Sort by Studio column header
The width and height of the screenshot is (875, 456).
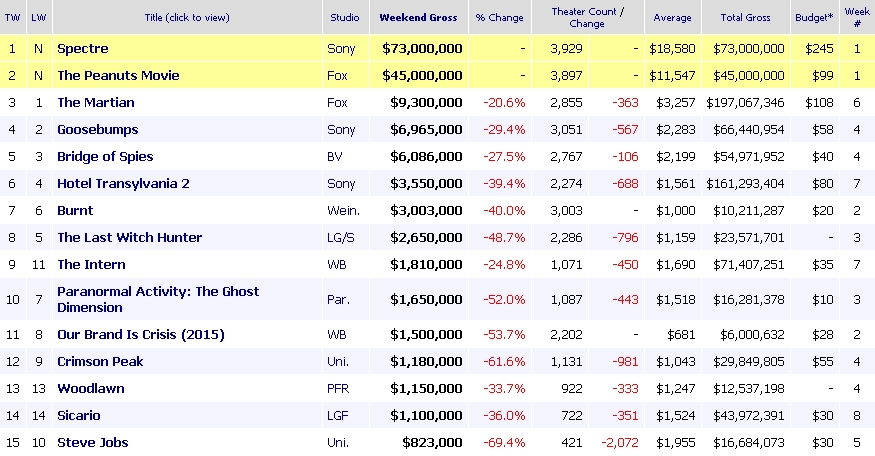click(x=345, y=17)
